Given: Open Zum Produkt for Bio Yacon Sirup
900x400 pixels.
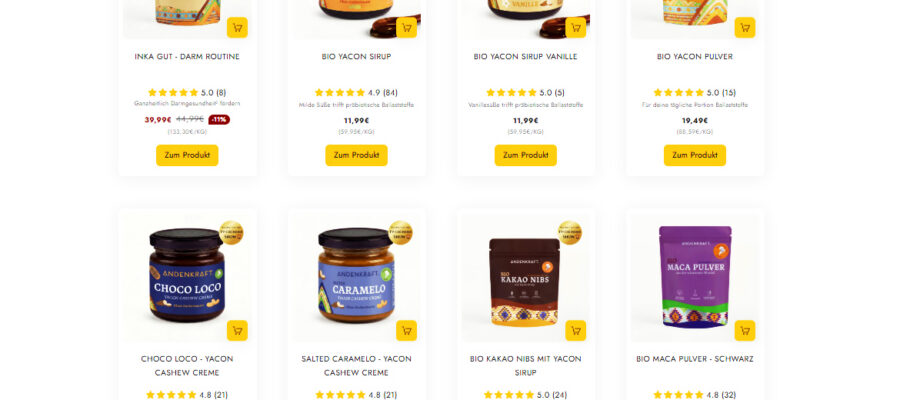Looking at the screenshot, I should coord(356,155).
